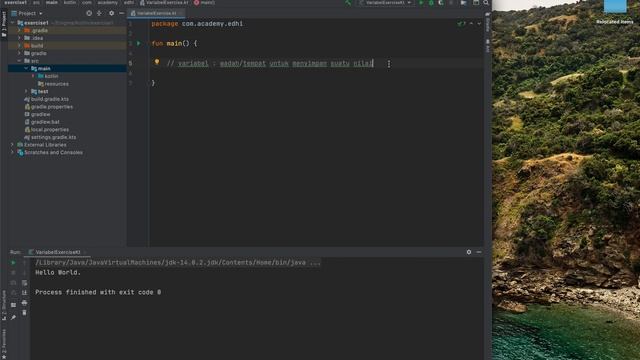Open Run panel settings gear
The width and height of the screenshot is (640, 360).
[469, 252]
